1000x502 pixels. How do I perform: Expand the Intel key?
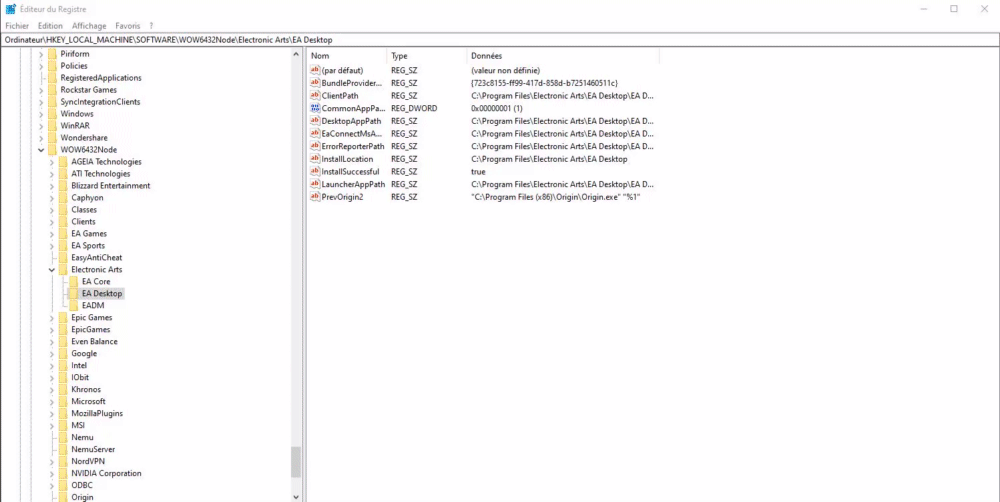[52, 365]
